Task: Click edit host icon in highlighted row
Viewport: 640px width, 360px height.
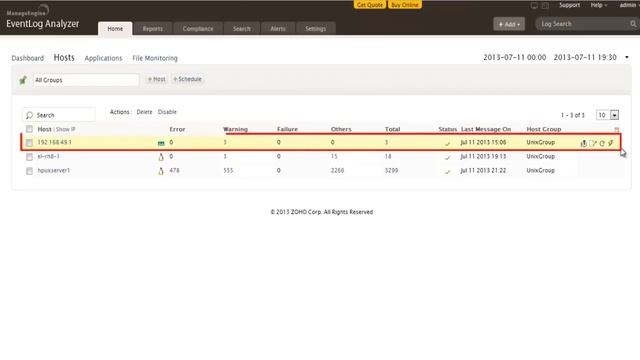Action: [x=593, y=143]
